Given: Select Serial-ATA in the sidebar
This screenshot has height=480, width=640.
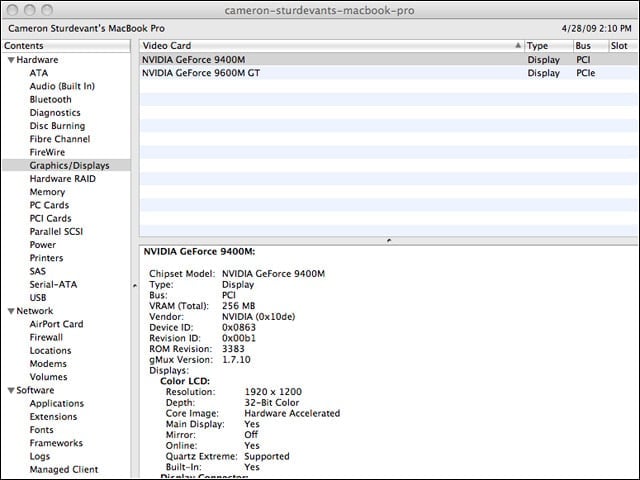Looking at the screenshot, I should [53, 284].
